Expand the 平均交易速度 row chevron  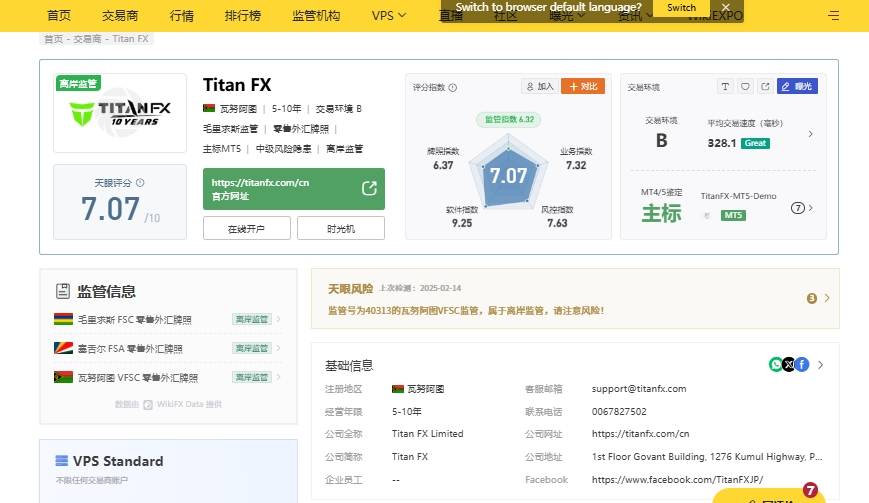(810, 134)
